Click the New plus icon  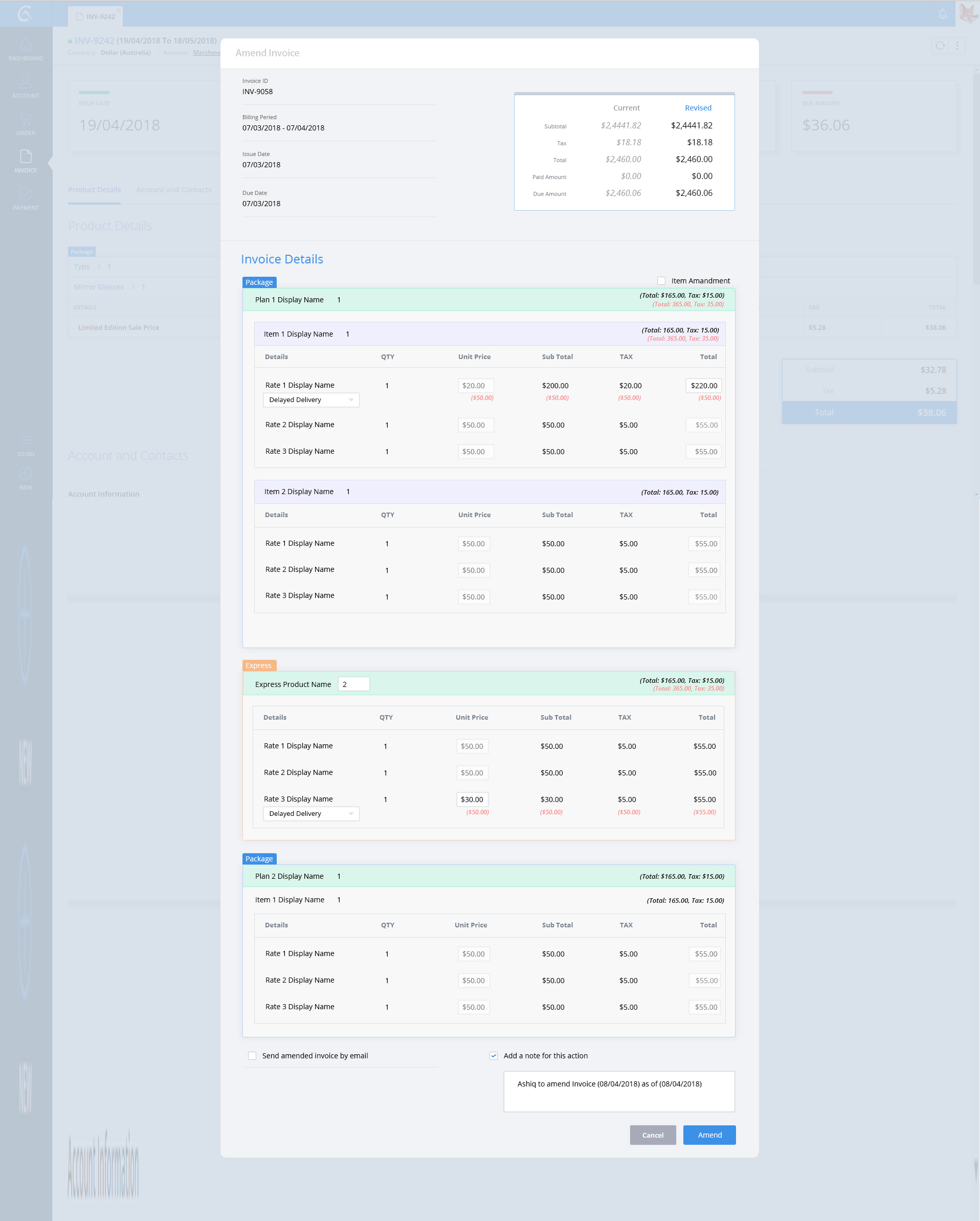(x=26, y=478)
